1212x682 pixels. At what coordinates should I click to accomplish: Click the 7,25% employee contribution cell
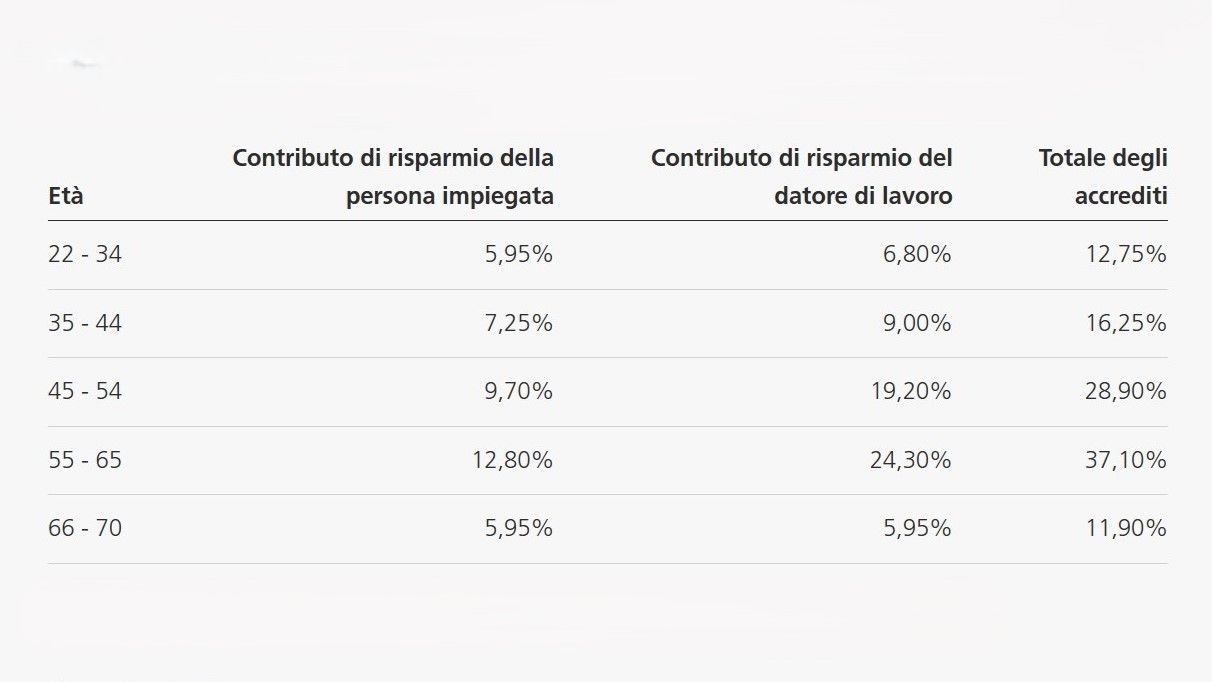click(x=518, y=324)
